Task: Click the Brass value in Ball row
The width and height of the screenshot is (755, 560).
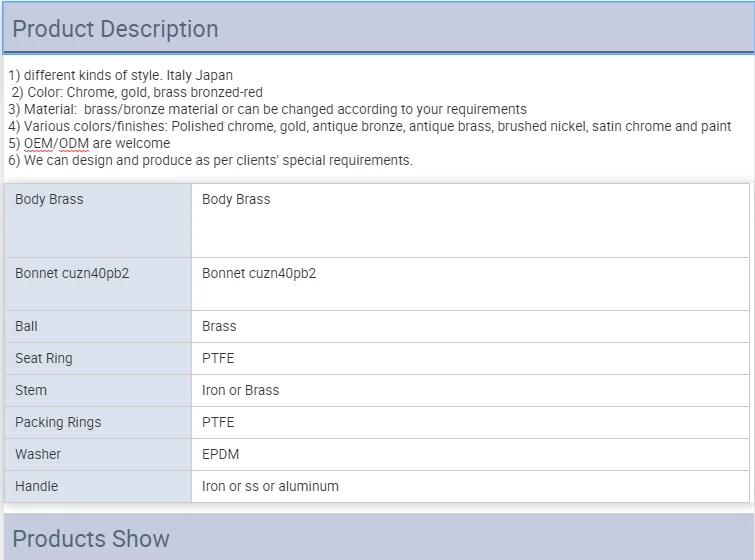Action: (x=219, y=326)
